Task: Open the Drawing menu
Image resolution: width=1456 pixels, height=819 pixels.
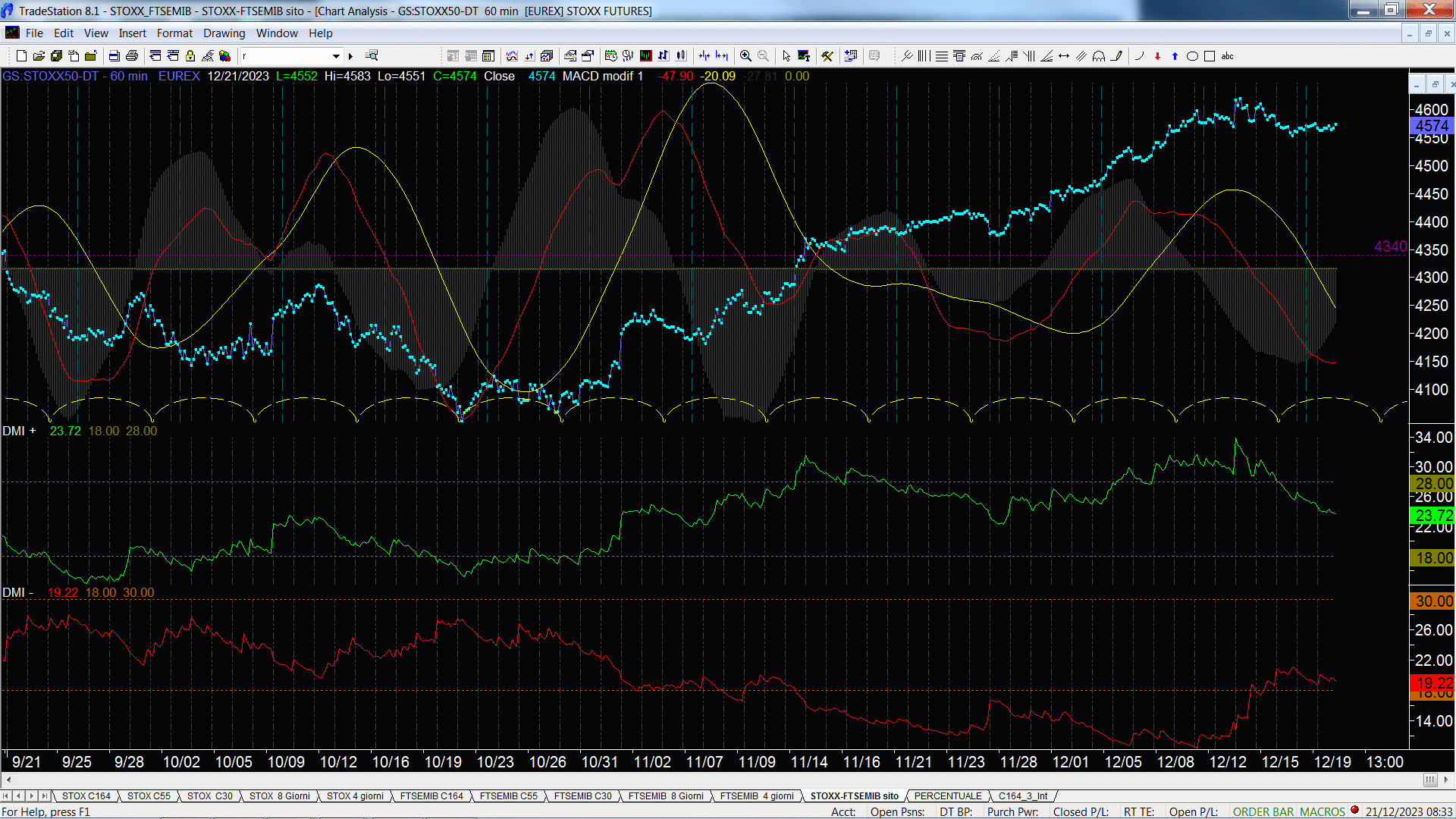Action: tap(224, 33)
